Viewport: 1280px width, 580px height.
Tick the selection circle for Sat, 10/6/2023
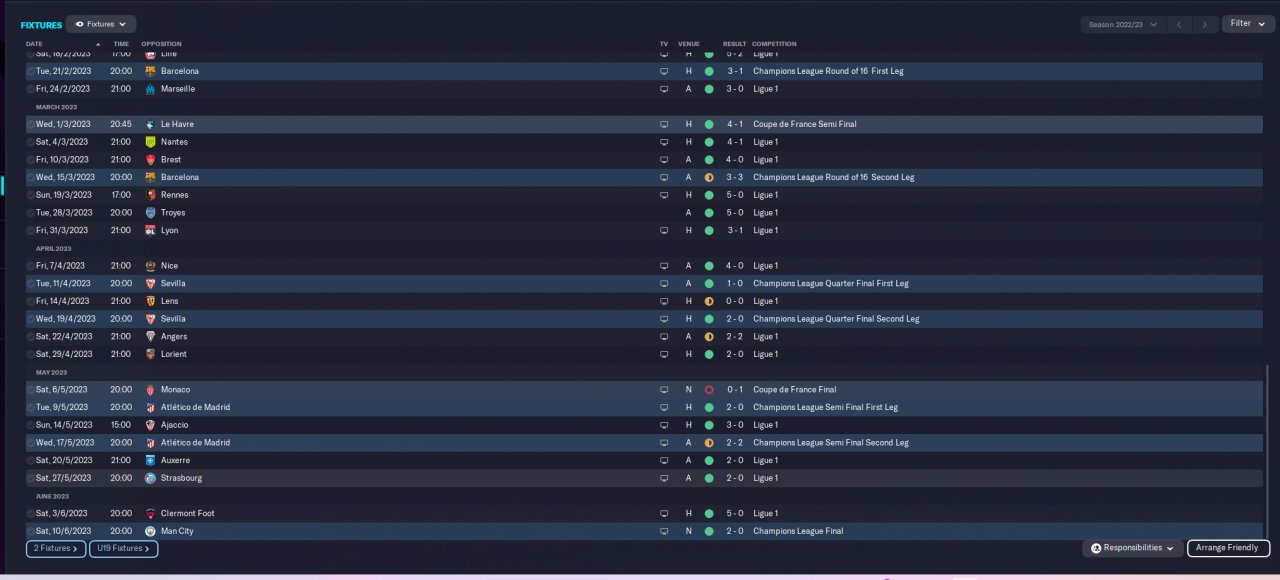(31, 531)
